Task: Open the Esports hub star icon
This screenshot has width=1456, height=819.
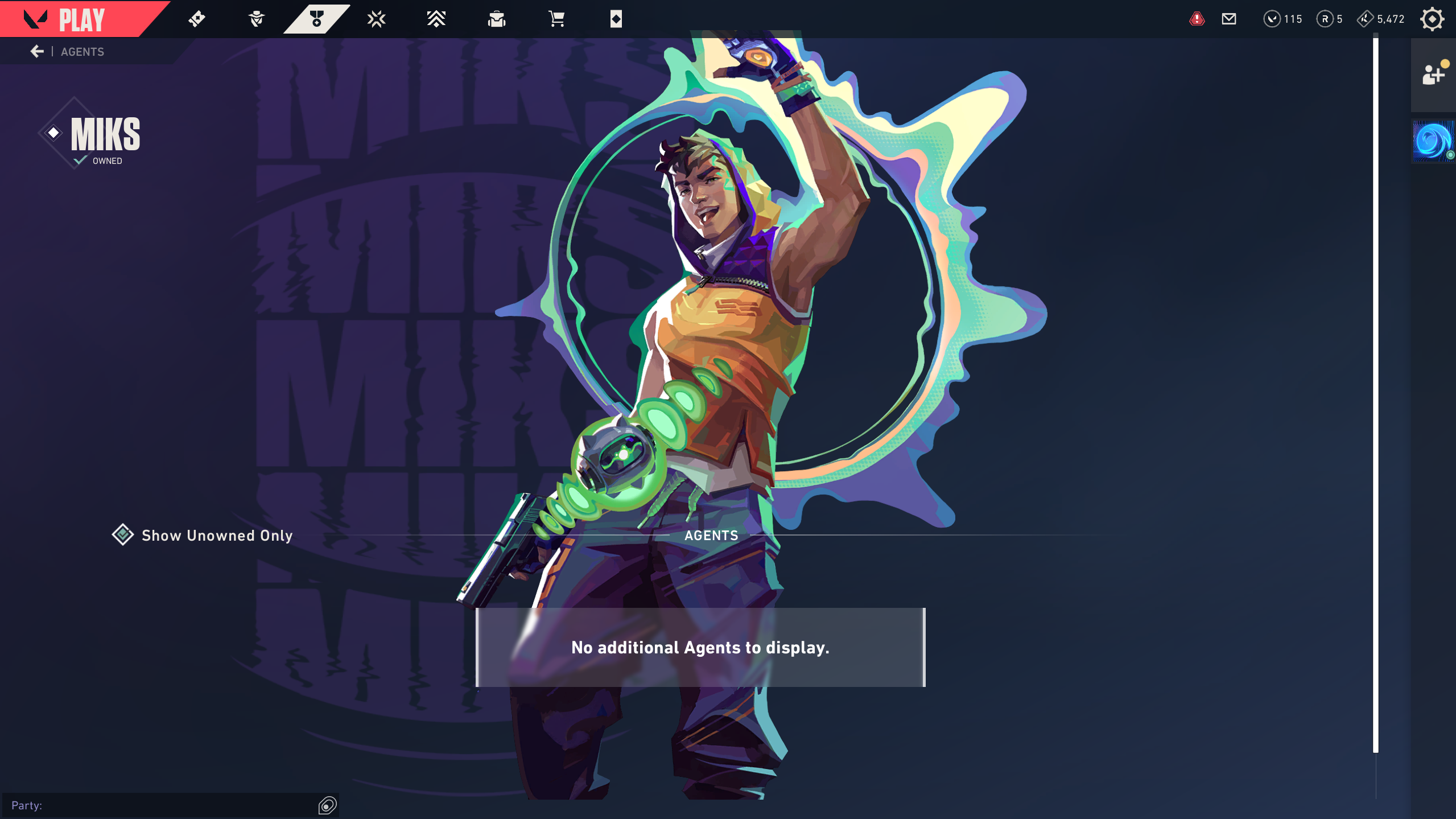Action: coord(376,19)
